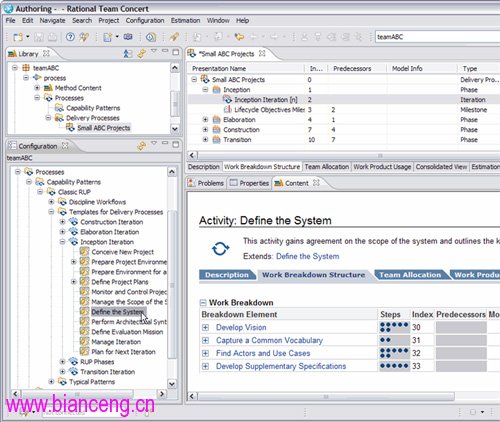Open the Estimation menu
Screen dimensions: 500x422
tap(186, 21)
